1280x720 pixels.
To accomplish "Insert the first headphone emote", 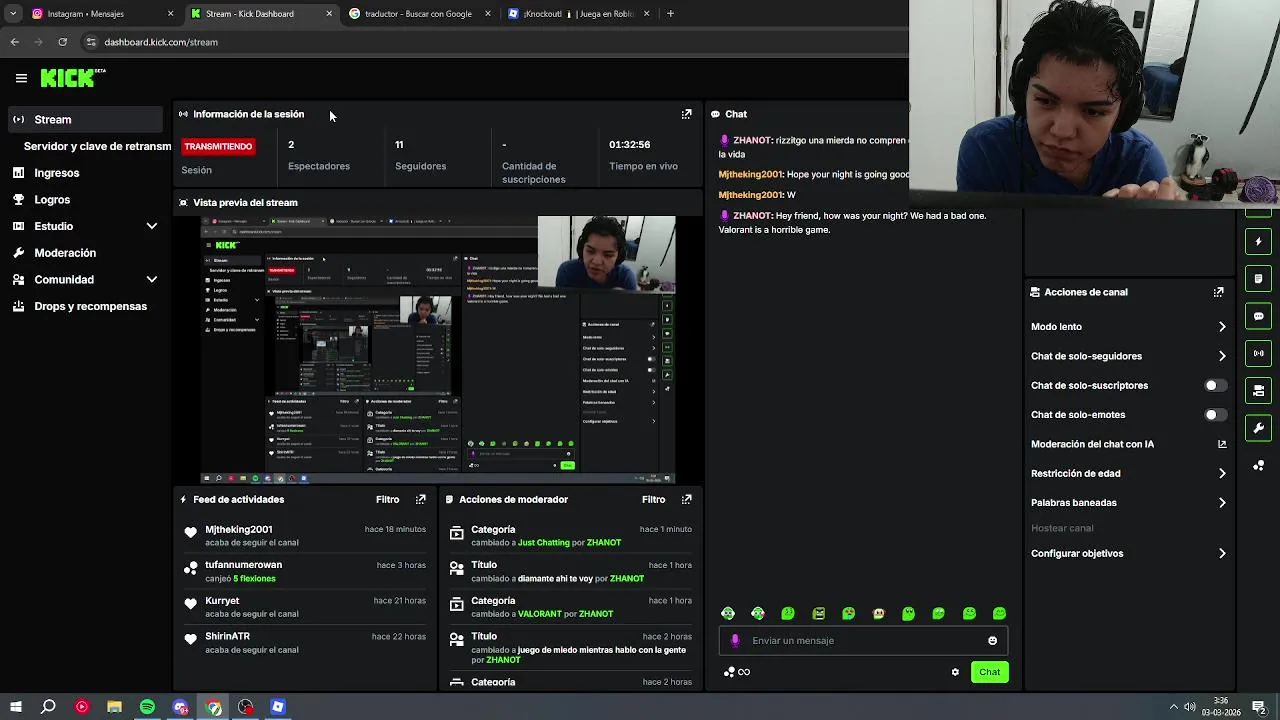I will click(x=728, y=613).
